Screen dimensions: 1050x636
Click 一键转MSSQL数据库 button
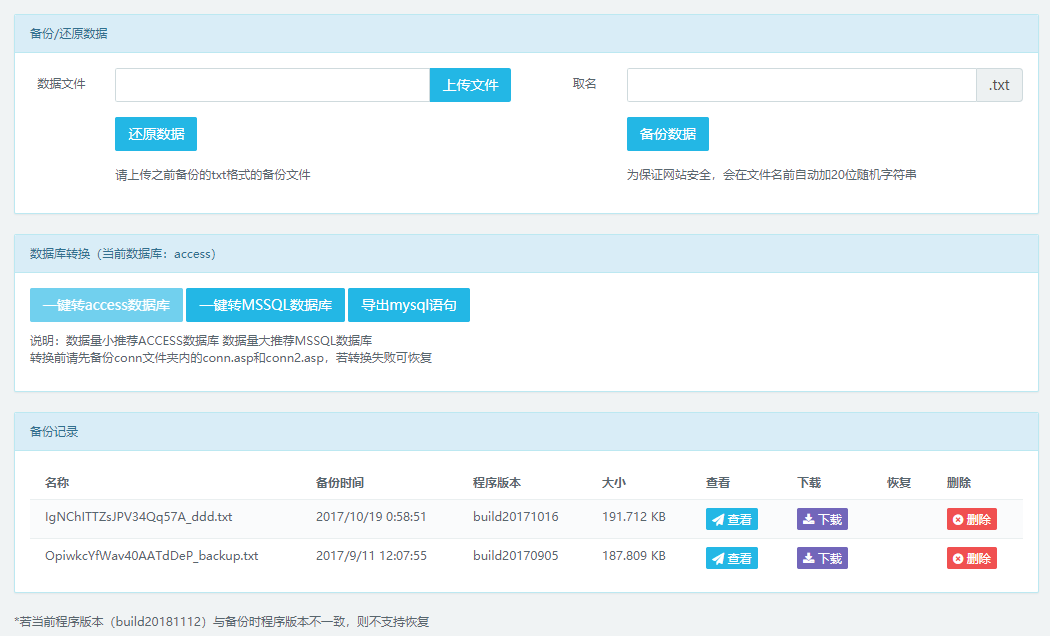[265, 305]
